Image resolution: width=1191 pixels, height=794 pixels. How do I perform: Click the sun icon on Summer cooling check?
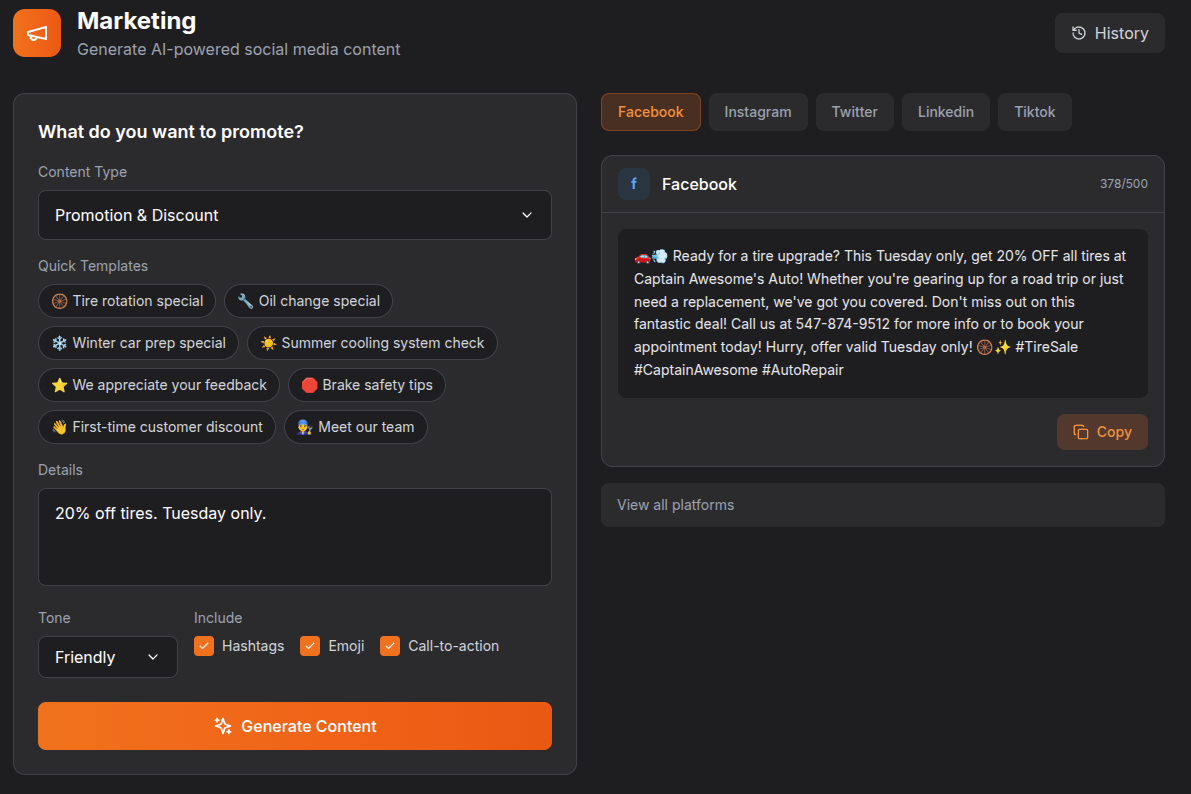click(268, 343)
